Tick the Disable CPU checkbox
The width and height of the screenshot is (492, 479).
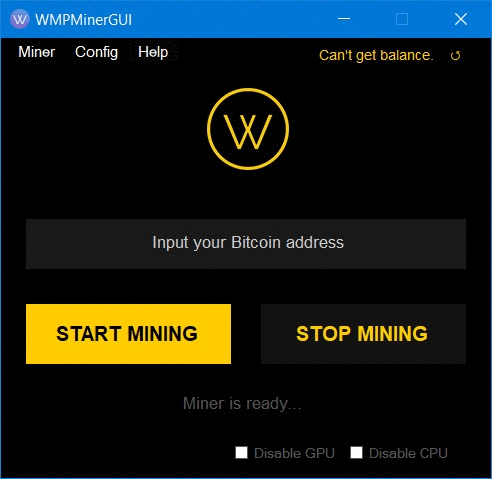click(x=356, y=453)
